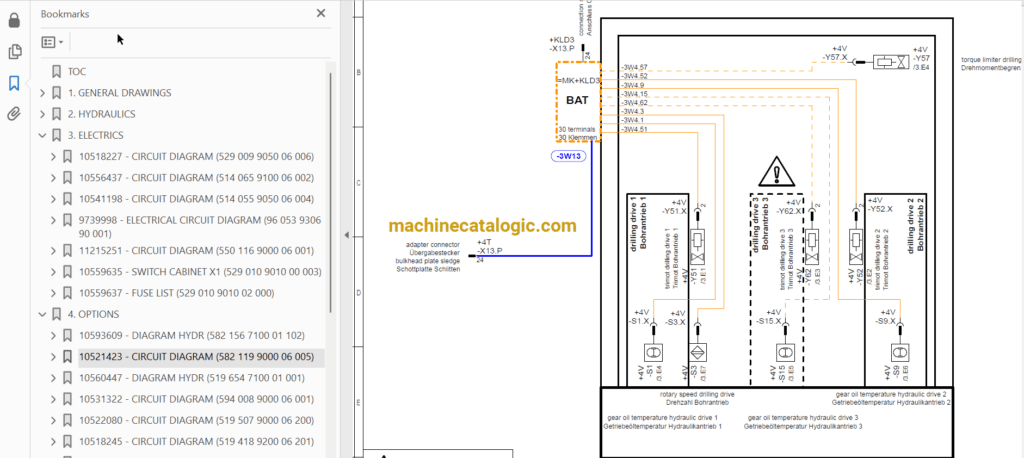Click the -S15 sensor symbol in drive 3

pos(785,352)
